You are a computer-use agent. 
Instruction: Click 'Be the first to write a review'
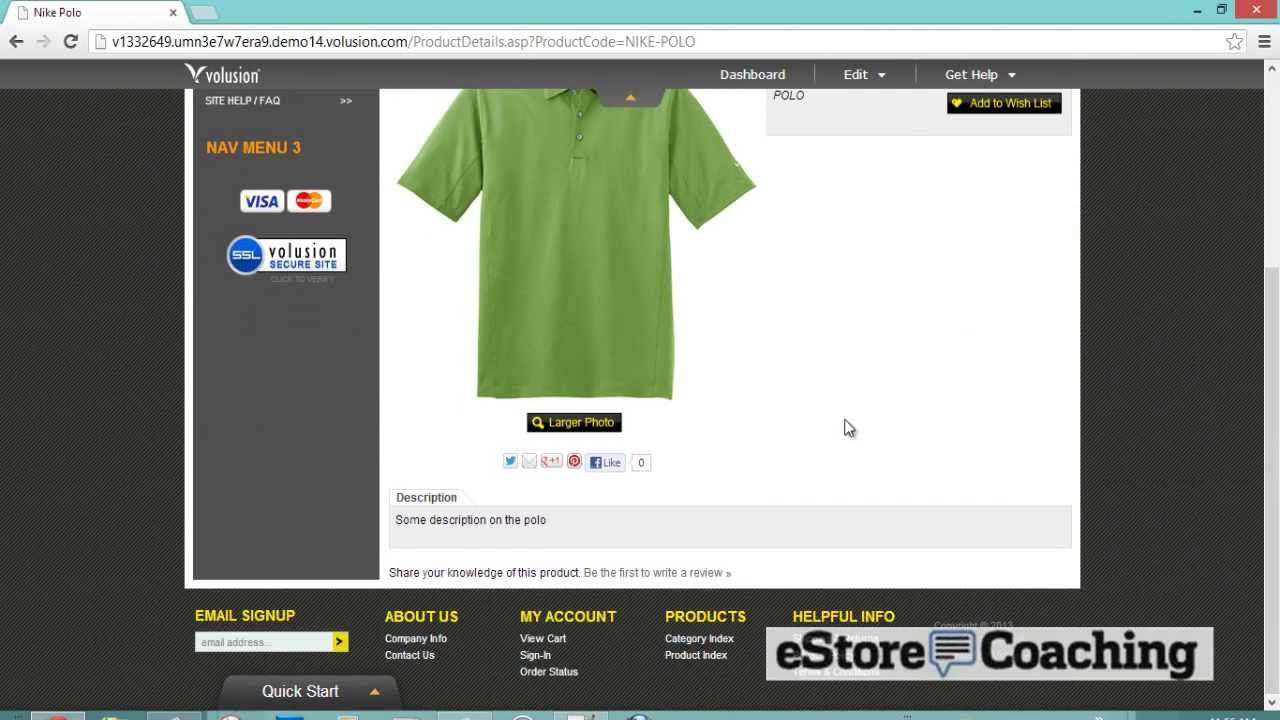pyautogui.click(x=657, y=573)
